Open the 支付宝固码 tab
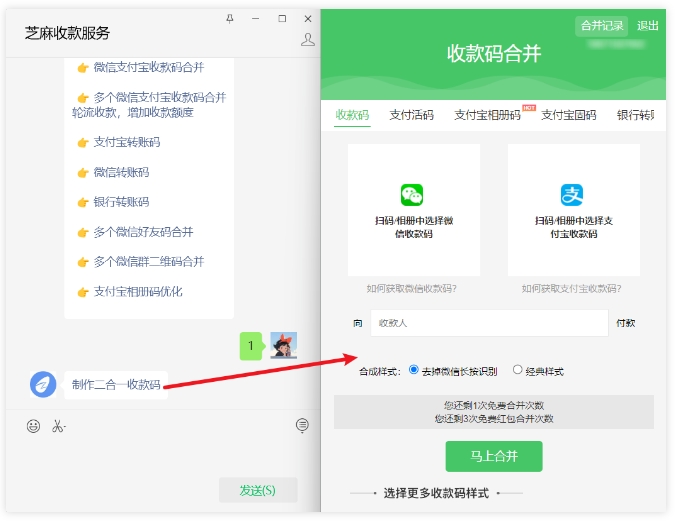The height and width of the screenshot is (521, 684). click(568, 115)
